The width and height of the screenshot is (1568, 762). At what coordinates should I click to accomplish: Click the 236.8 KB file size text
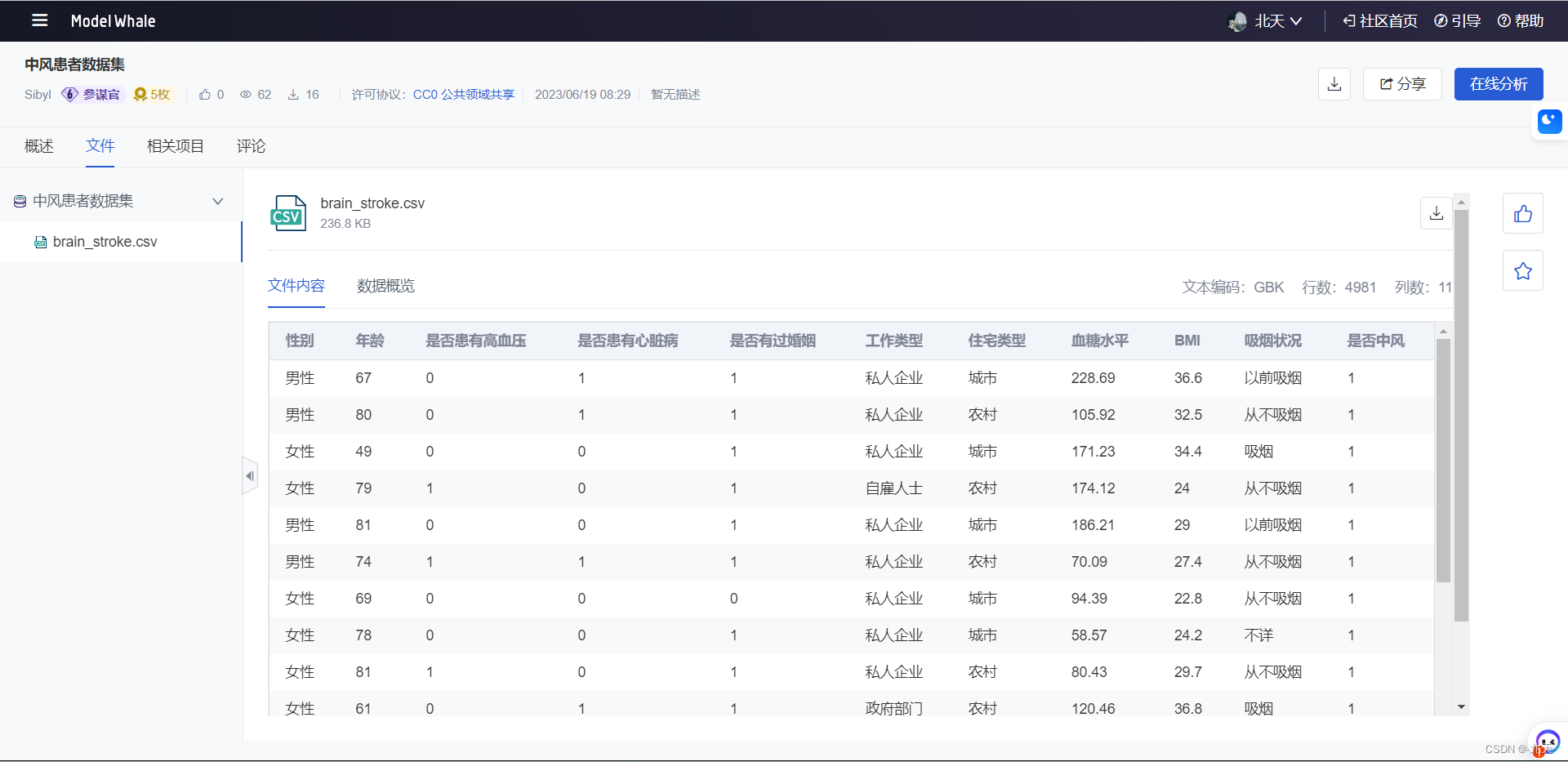[x=345, y=224]
